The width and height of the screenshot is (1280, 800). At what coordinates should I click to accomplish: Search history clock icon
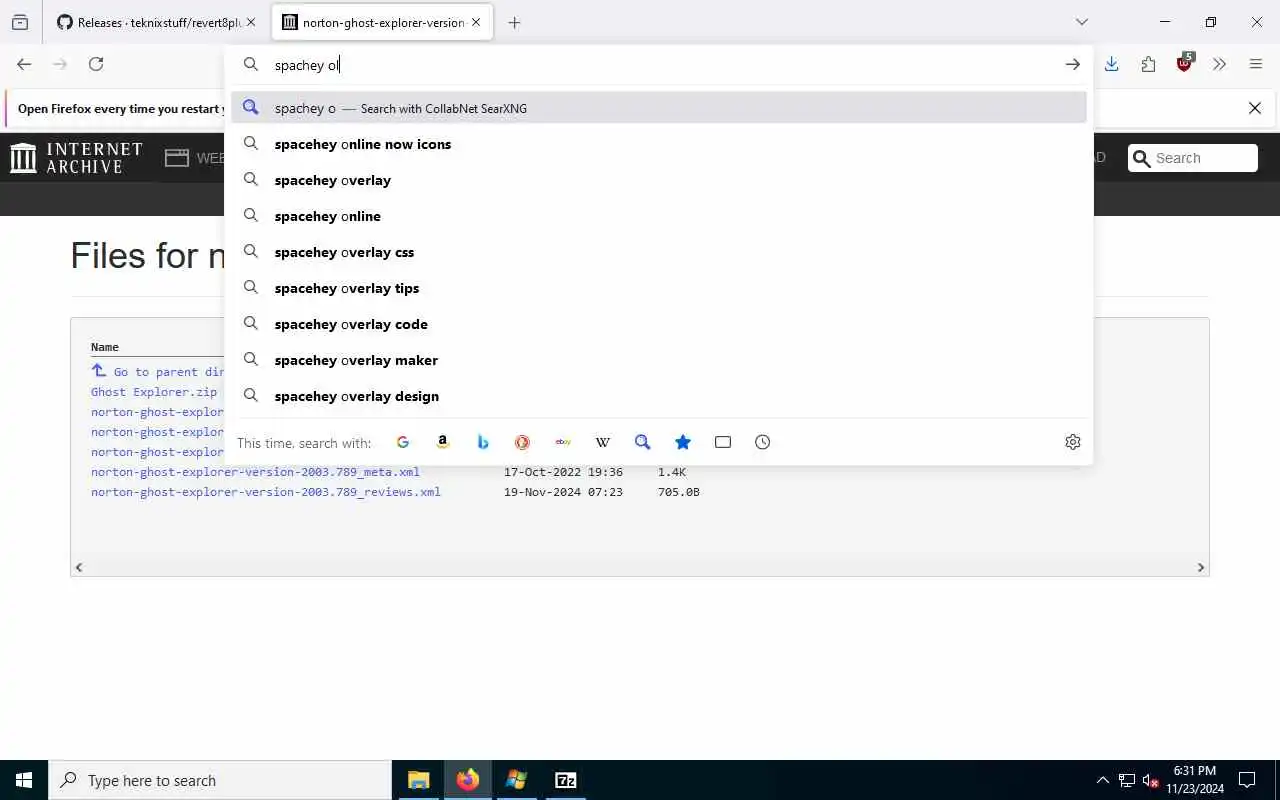click(x=763, y=442)
